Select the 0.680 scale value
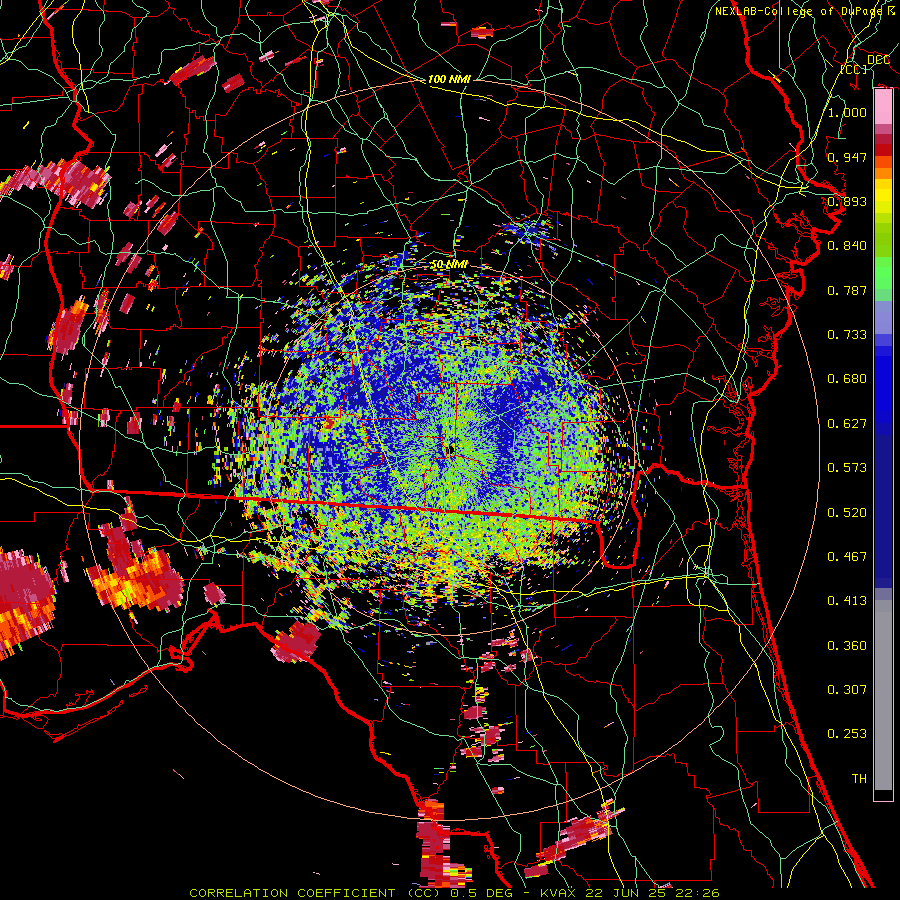900x900 pixels. click(x=847, y=379)
